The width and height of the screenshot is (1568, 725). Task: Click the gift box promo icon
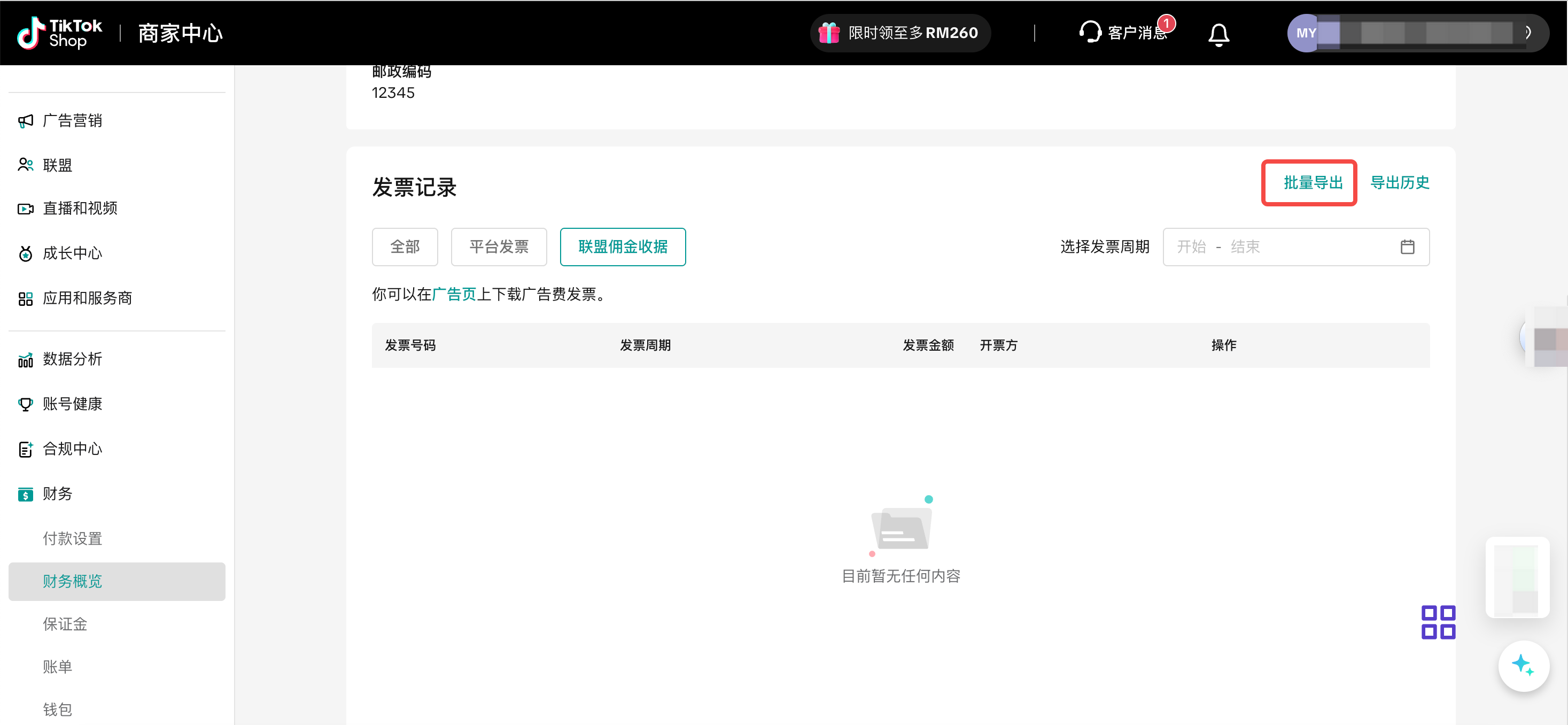tap(828, 33)
